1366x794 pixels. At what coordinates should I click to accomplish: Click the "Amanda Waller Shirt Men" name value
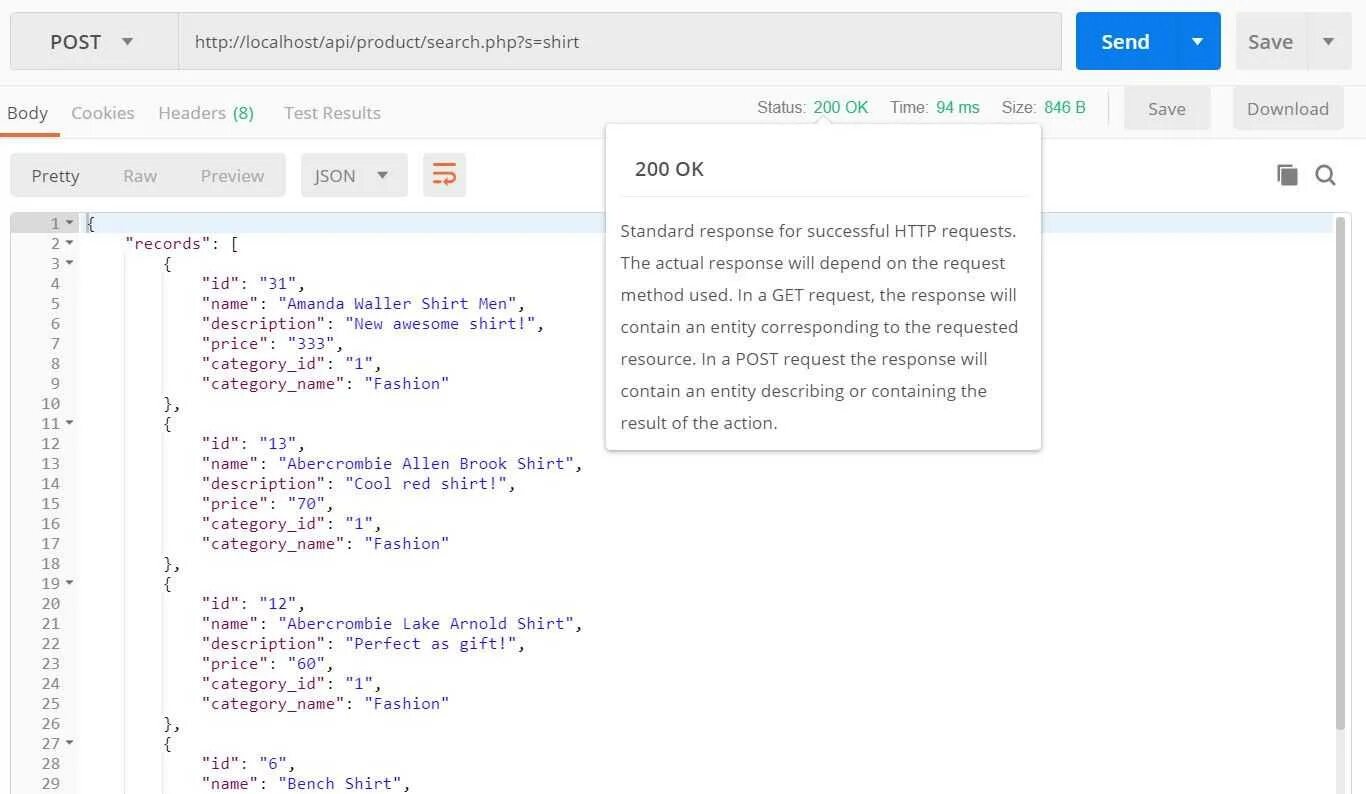398,303
